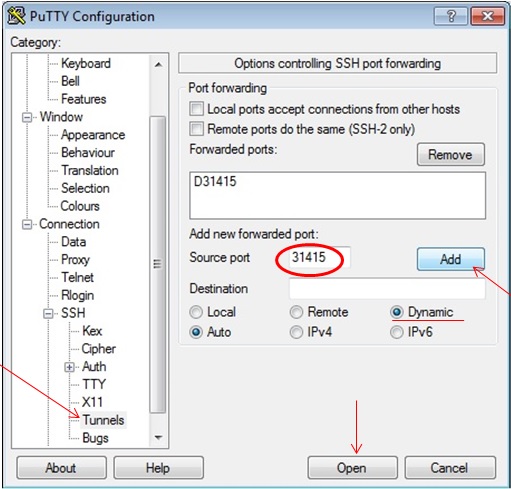The width and height of the screenshot is (511, 489).
Task: Choose the Remote forwarding radio option
Action: 296,312
